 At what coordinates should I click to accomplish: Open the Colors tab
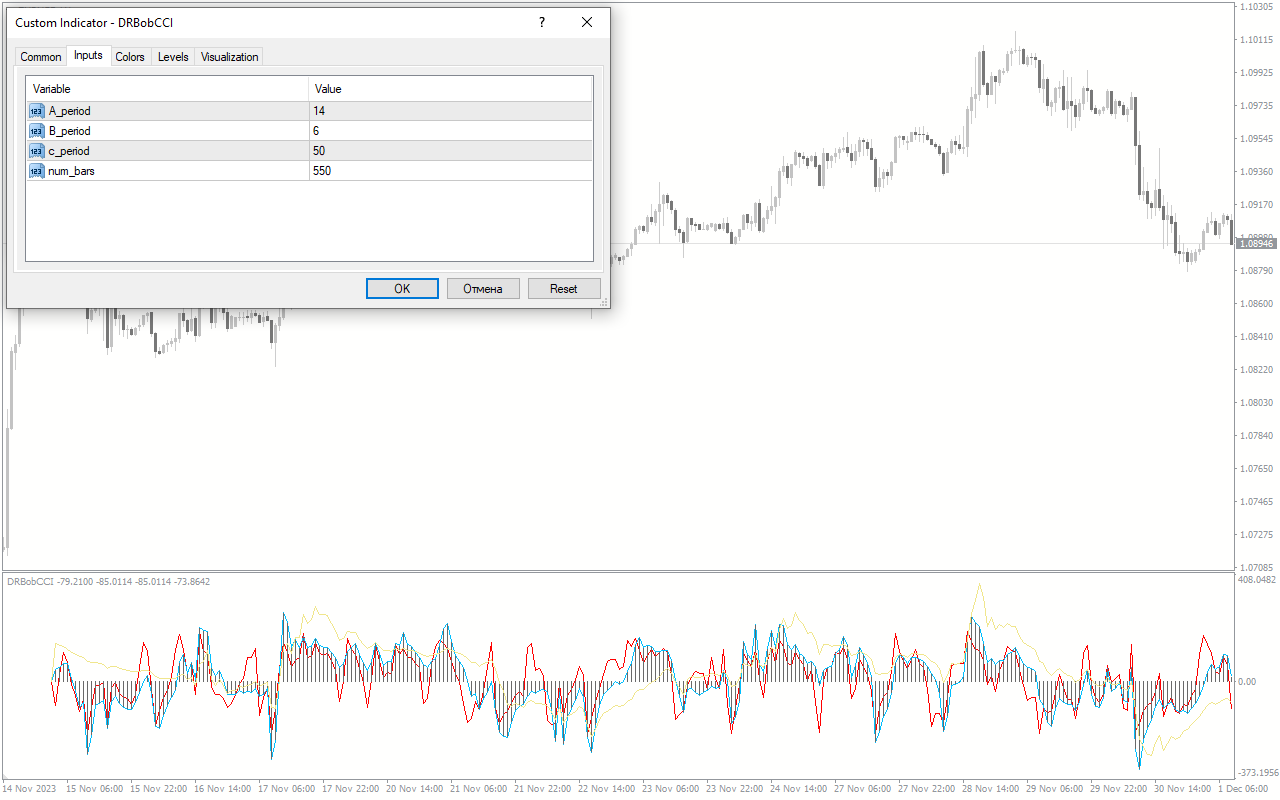[x=130, y=57]
